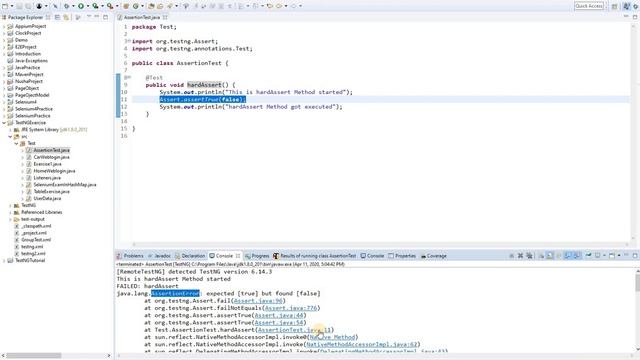Toggle Scroll Lock in the Console toolbar

pos(550,256)
